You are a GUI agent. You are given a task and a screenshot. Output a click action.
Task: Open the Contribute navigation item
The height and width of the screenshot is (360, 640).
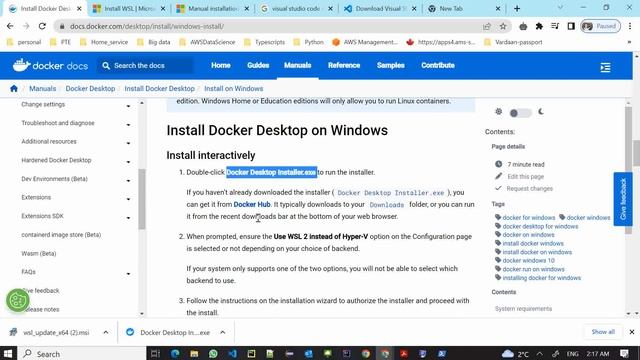pyautogui.click(x=438, y=65)
